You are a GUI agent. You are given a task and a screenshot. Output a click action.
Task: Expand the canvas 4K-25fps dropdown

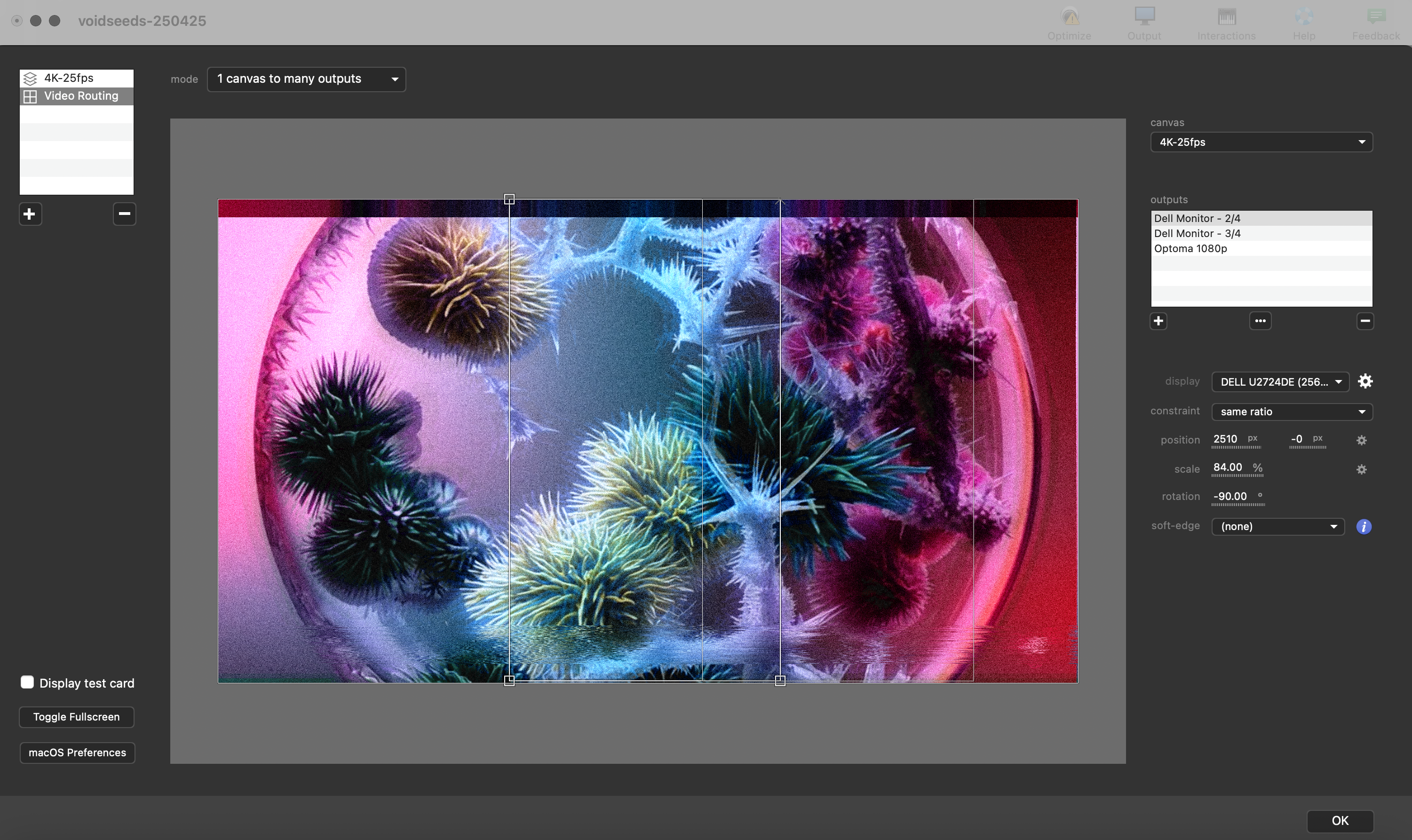[x=1261, y=142]
